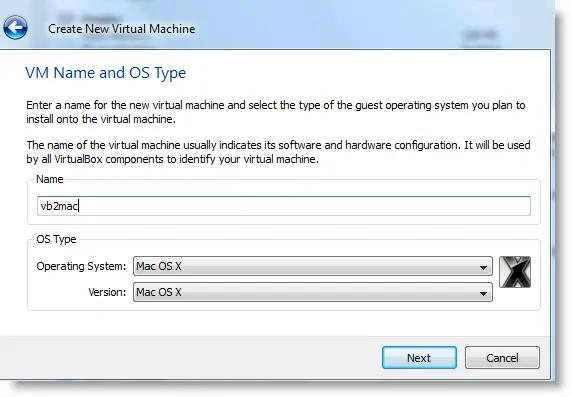The width and height of the screenshot is (571, 397).
Task: Cancel the virtual machine wizard
Action: pos(502,358)
